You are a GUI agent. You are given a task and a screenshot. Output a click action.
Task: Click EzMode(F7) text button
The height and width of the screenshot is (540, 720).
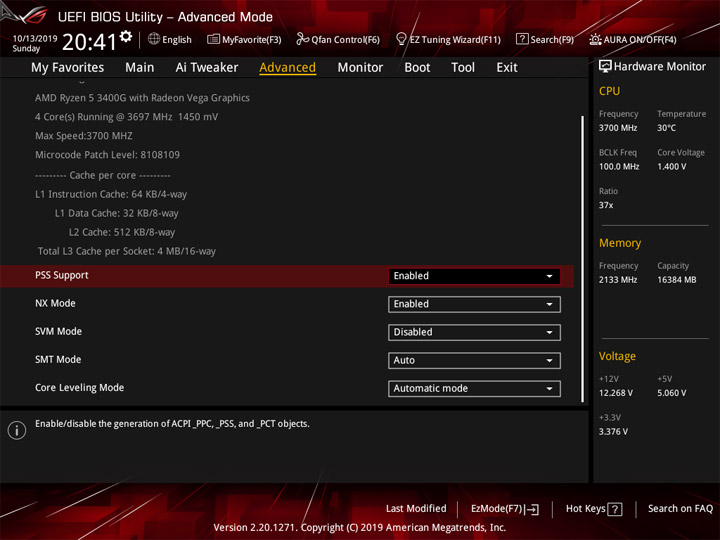[x=496, y=508]
